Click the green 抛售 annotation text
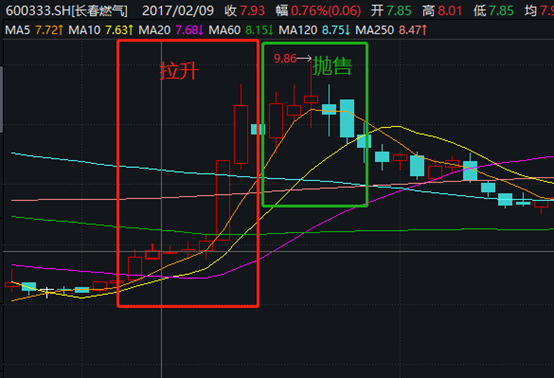 pyautogui.click(x=332, y=66)
